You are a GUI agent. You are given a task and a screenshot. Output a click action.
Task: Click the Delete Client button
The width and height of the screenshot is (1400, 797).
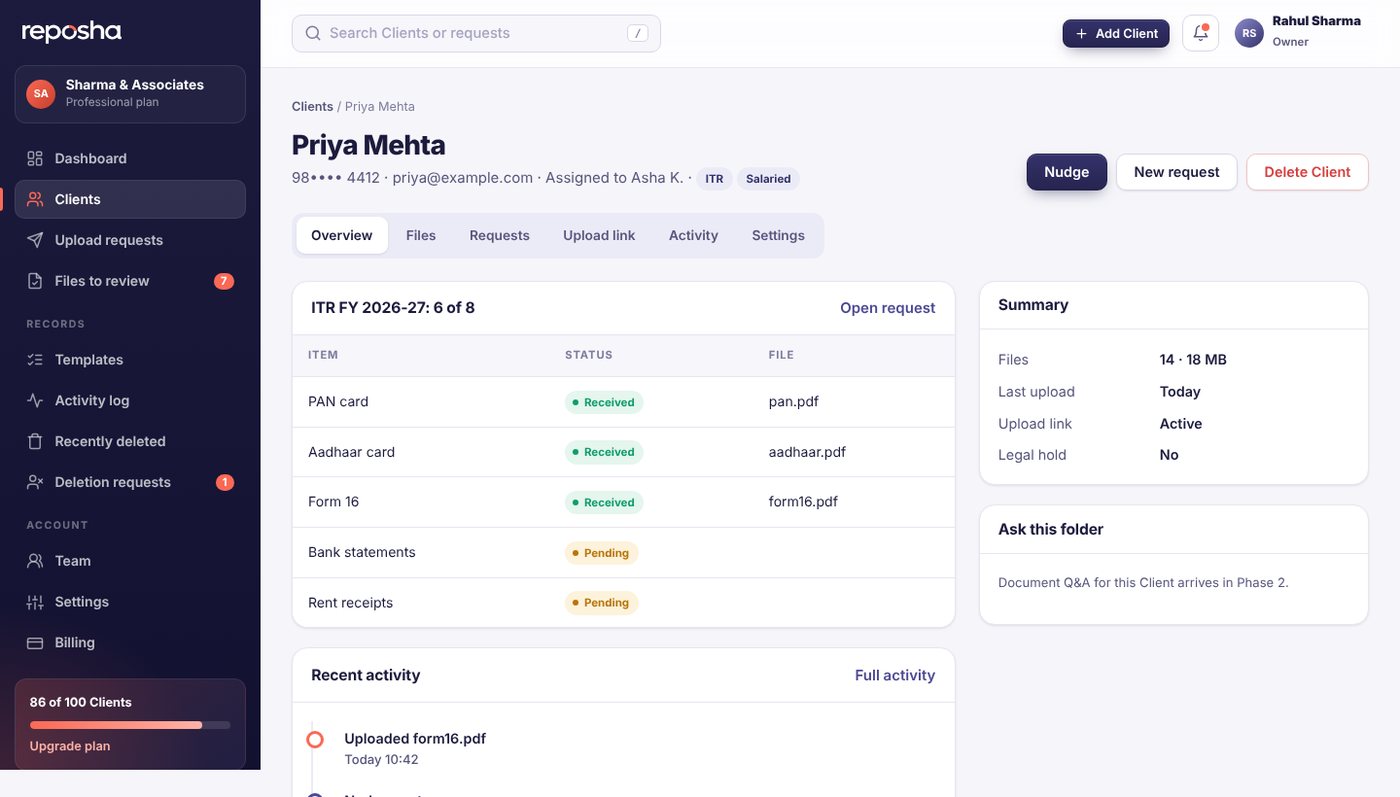click(x=1307, y=172)
